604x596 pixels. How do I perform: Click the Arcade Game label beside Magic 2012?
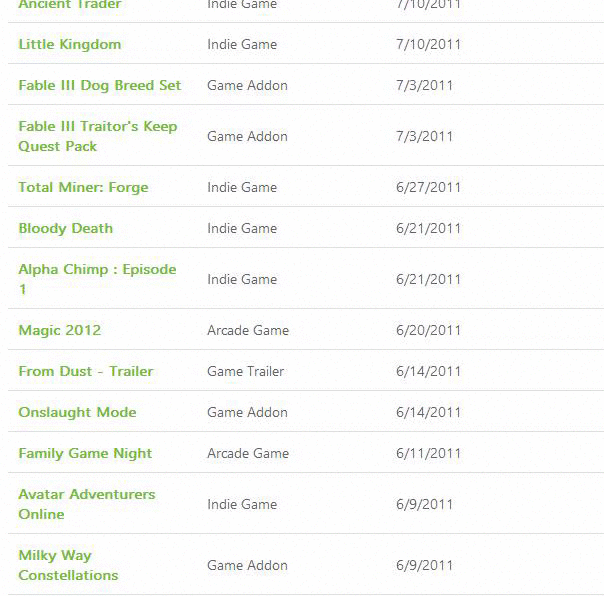pyautogui.click(x=248, y=331)
